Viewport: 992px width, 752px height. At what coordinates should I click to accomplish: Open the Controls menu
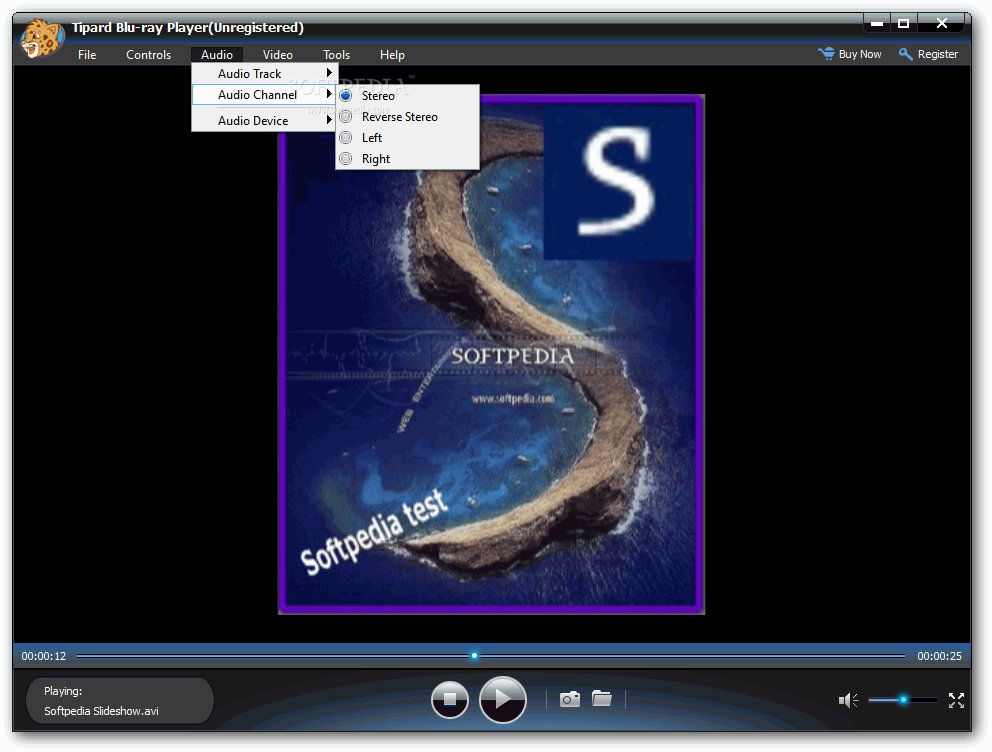click(x=149, y=55)
